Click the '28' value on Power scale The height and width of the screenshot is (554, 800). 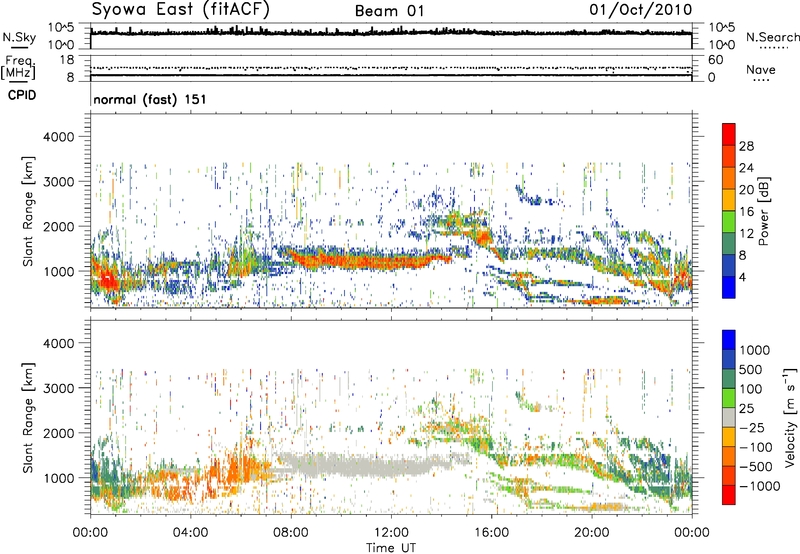[746, 146]
